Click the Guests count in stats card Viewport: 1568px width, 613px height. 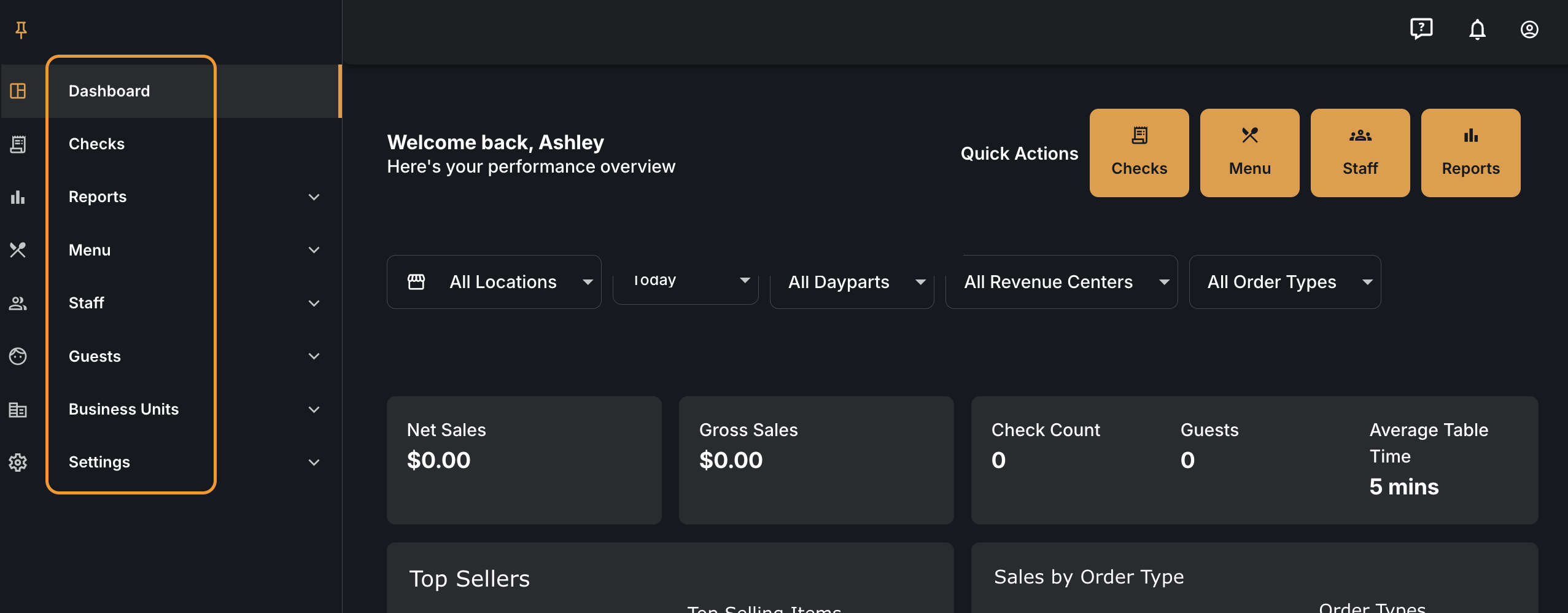[x=1188, y=460]
